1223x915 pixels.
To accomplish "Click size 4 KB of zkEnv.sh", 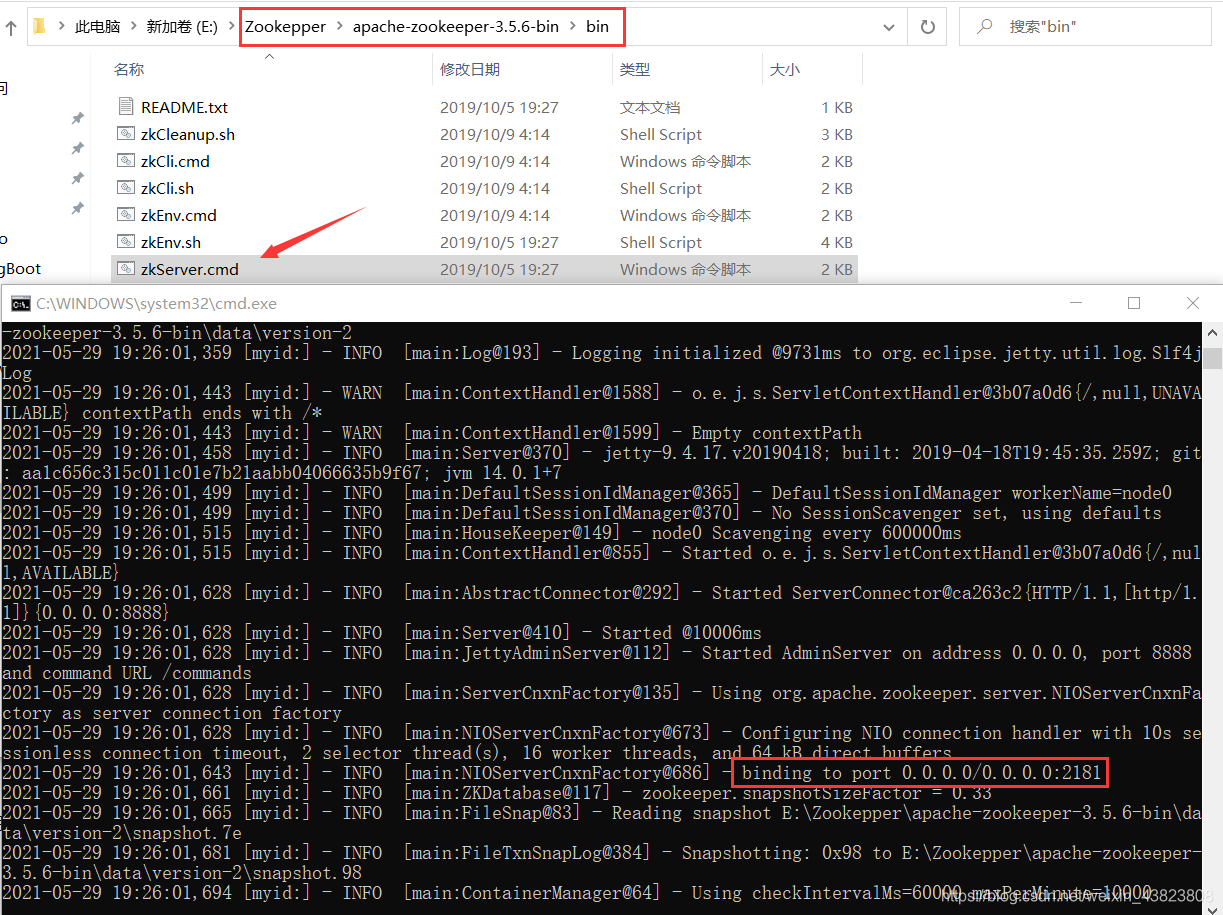I will coord(837,242).
